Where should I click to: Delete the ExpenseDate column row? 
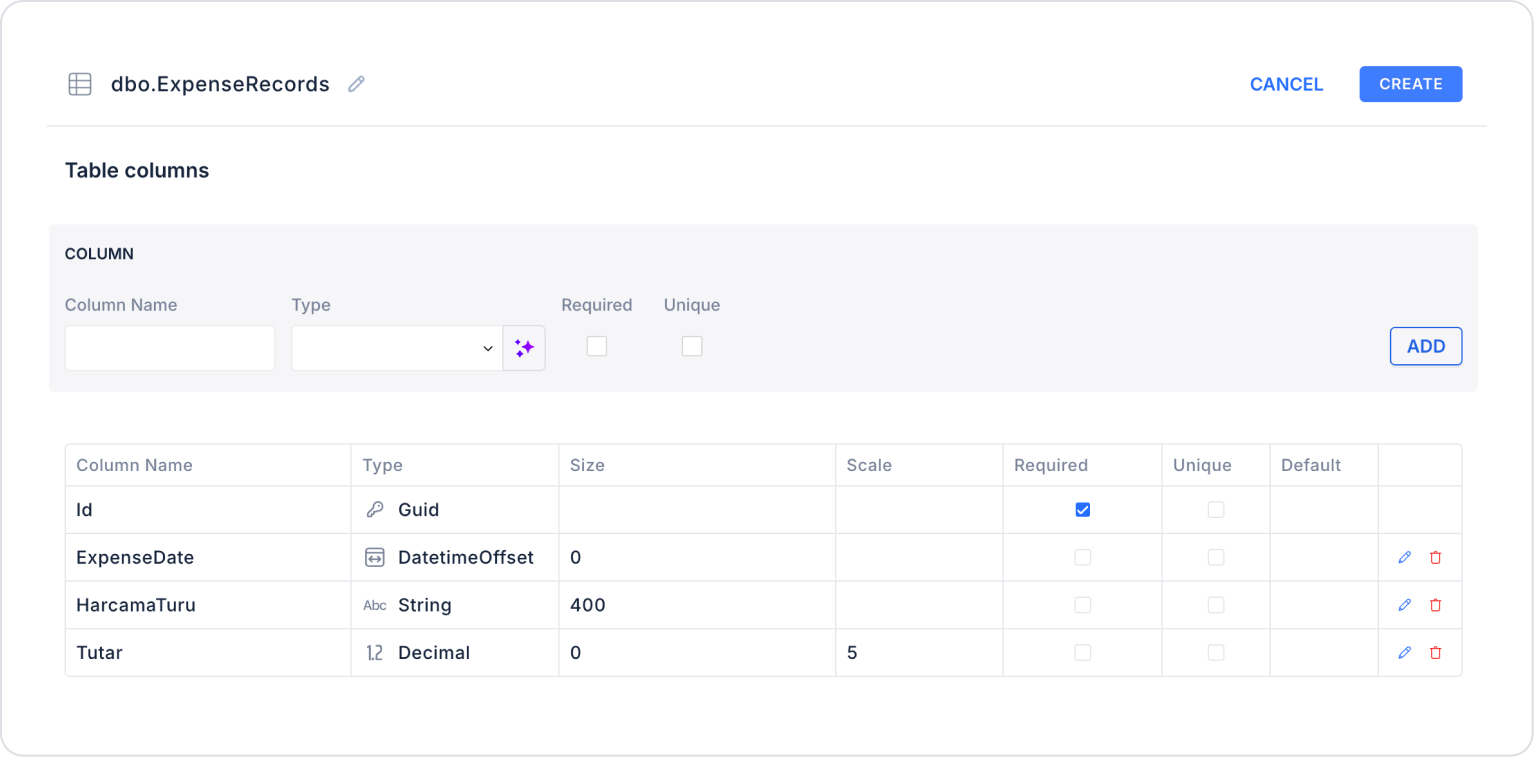point(1436,557)
